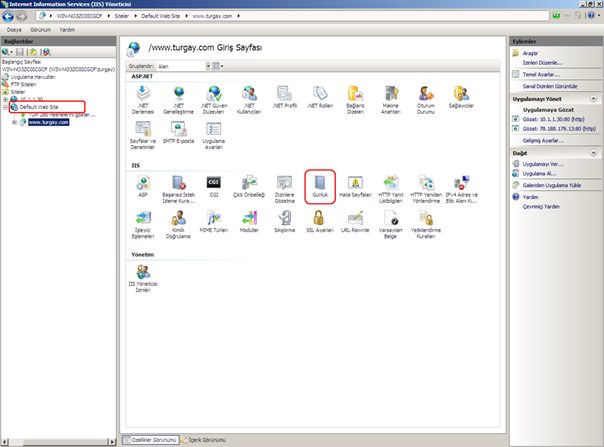This screenshot has width=604, height=447.
Task: Collapse the Uygulamayı Yönet section
Action: click(594, 99)
